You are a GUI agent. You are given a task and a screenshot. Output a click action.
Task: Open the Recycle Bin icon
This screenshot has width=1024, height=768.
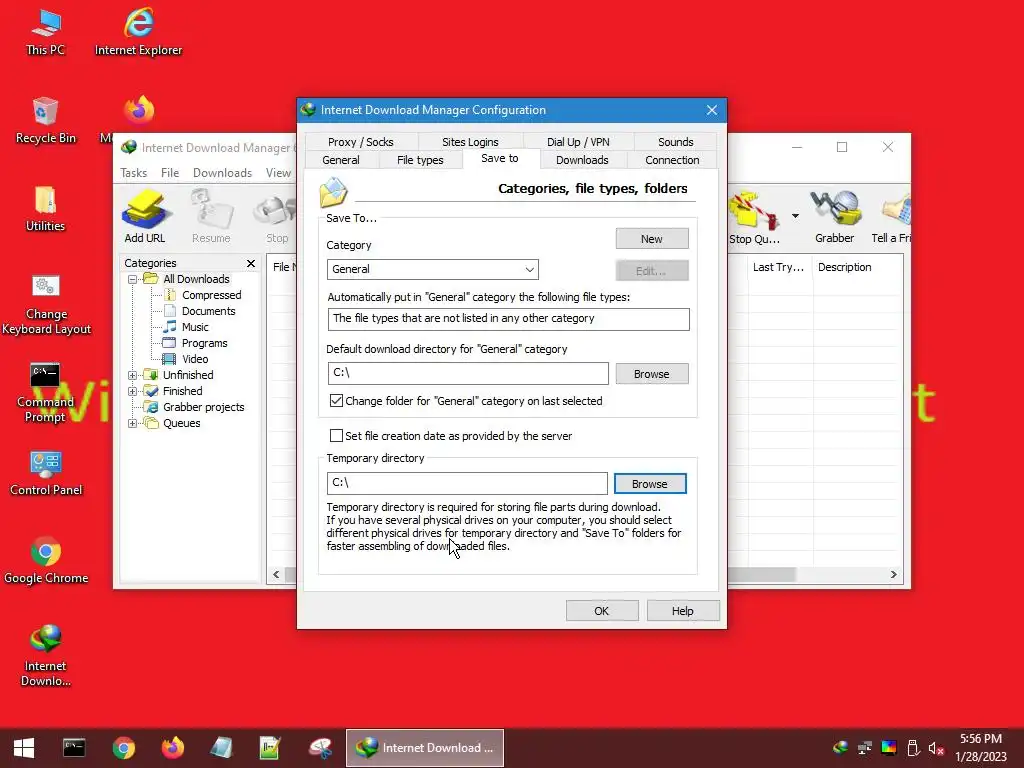pyautogui.click(x=46, y=121)
